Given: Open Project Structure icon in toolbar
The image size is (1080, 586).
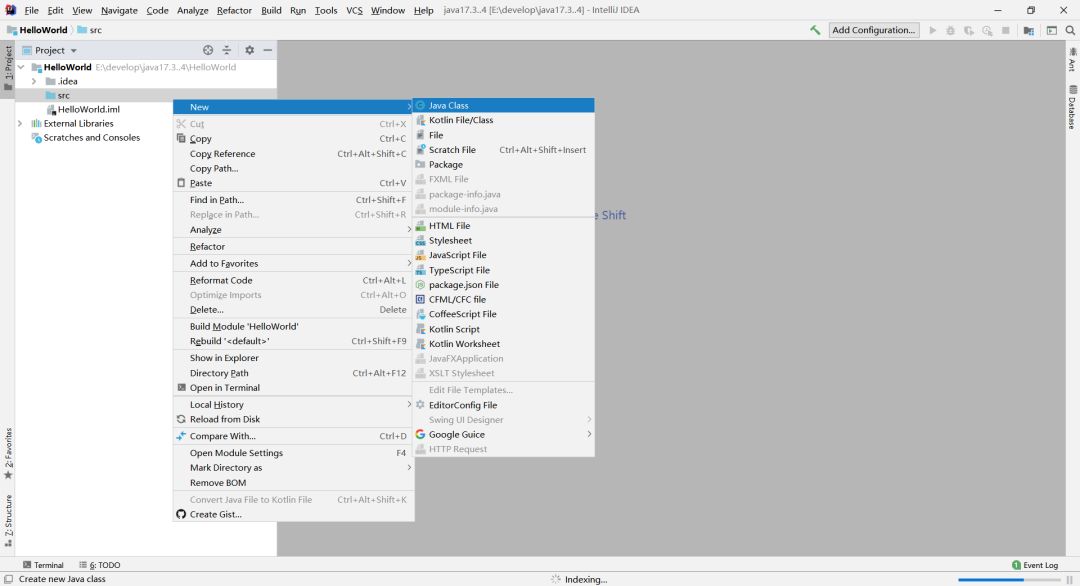Looking at the screenshot, I should (x=1028, y=30).
